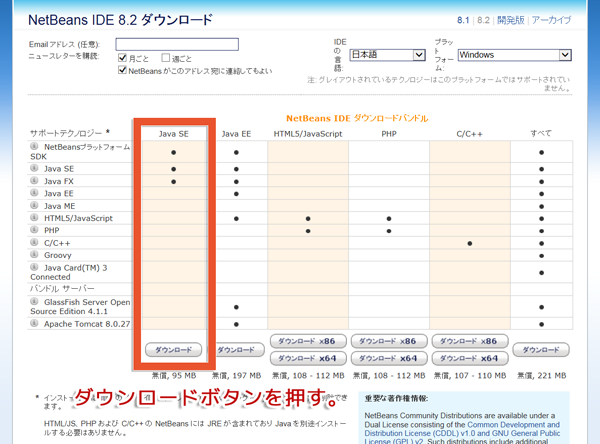This screenshot has height=444, width=600.
Task: Click the 無償, 197 MB size text
Action: pyautogui.click(x=236, y=375)
